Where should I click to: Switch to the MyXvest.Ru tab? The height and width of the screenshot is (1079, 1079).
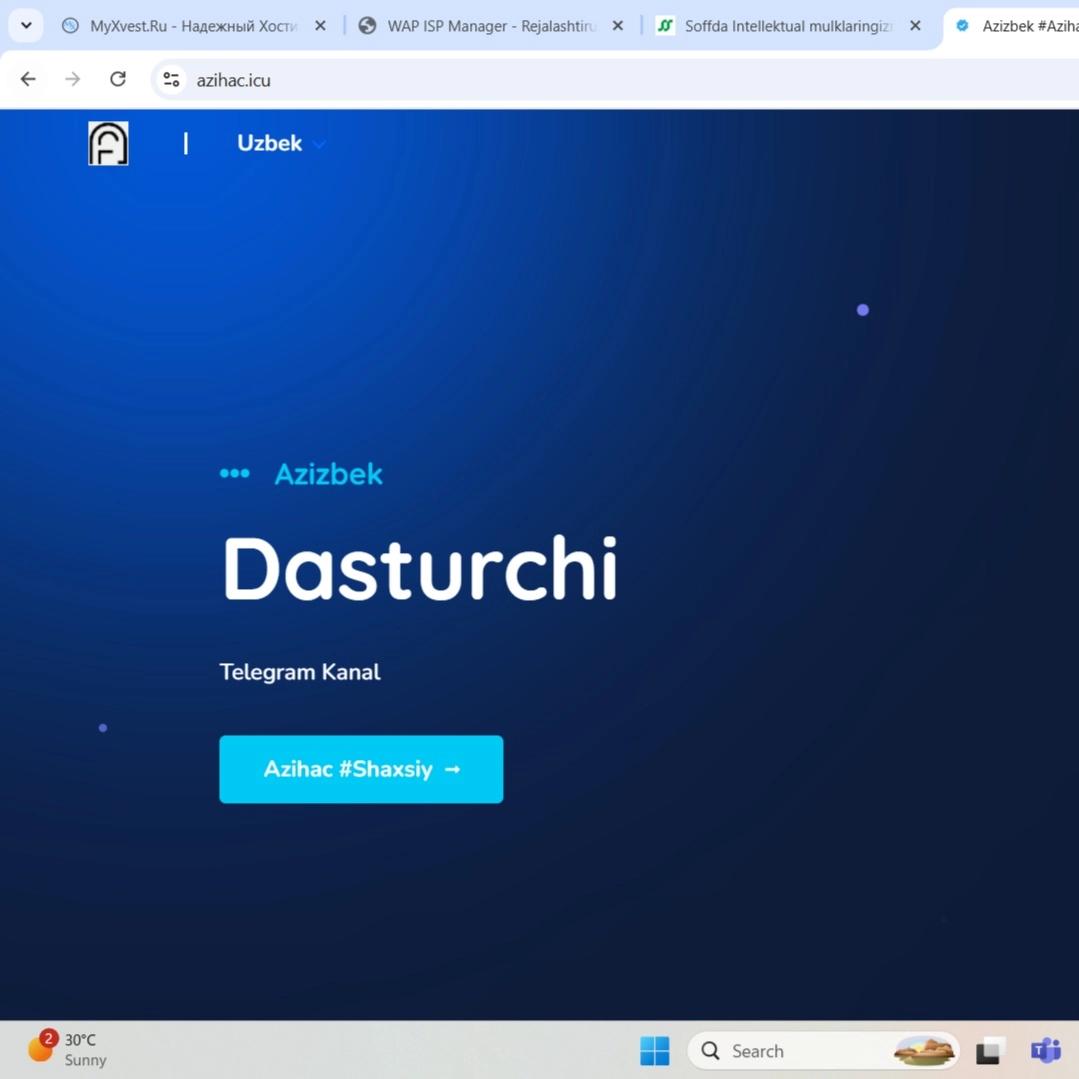tap(190, 26)
